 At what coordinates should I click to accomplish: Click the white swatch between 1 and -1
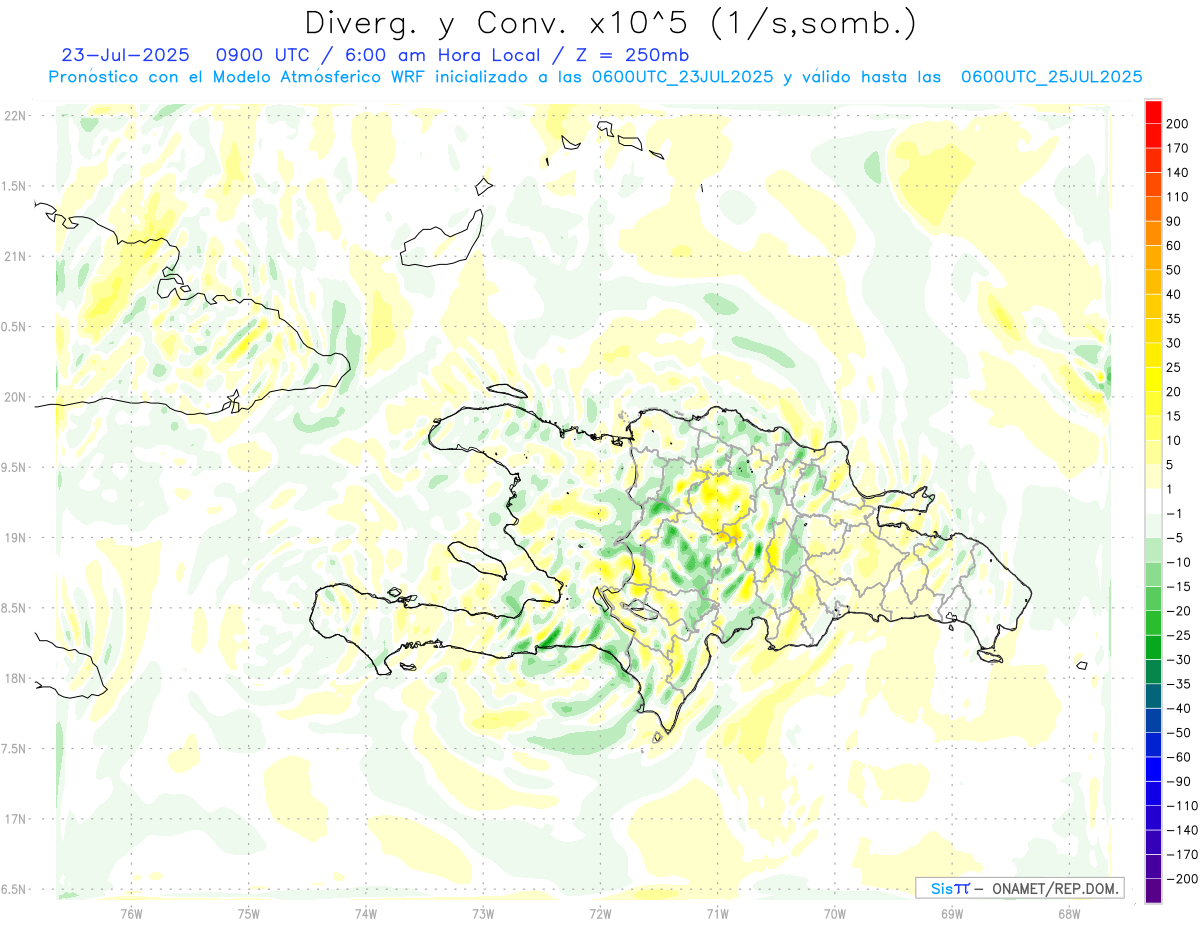1153,502
